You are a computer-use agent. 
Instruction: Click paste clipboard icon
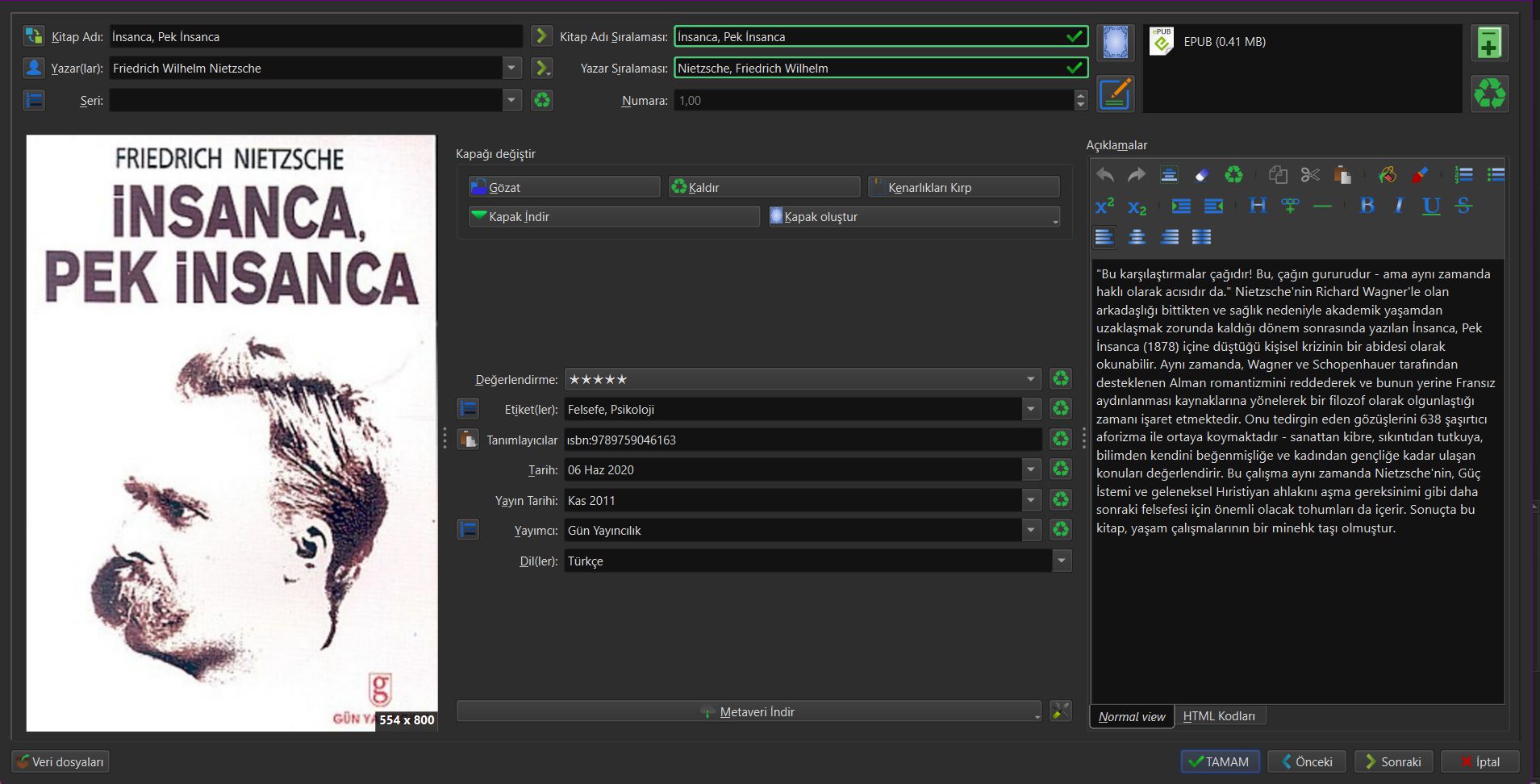[1342, 174]
